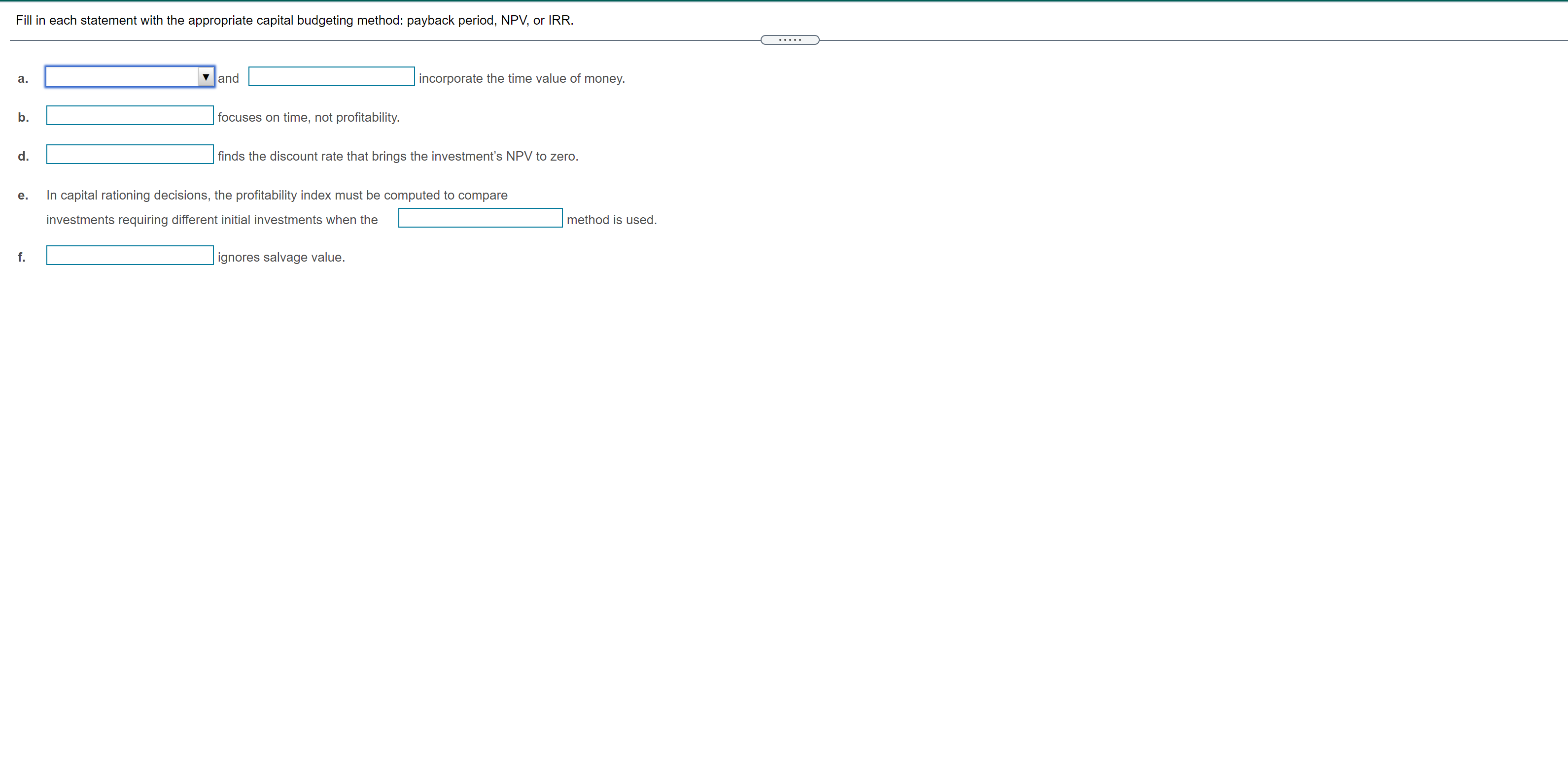Open the first blank box in statement a
1568x770 pixels.
[x=122, y=77]
